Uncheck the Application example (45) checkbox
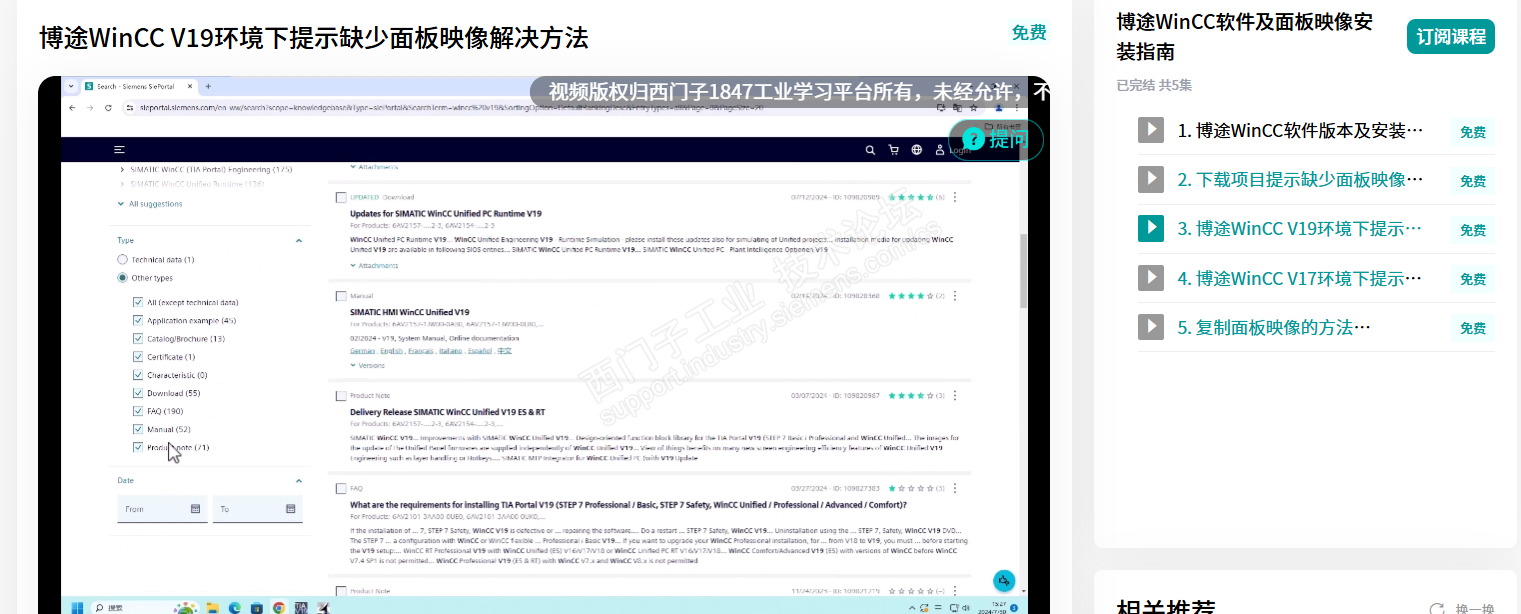Screen dimensions: 1521x614 pyautogui.click(x=137, y=320)
